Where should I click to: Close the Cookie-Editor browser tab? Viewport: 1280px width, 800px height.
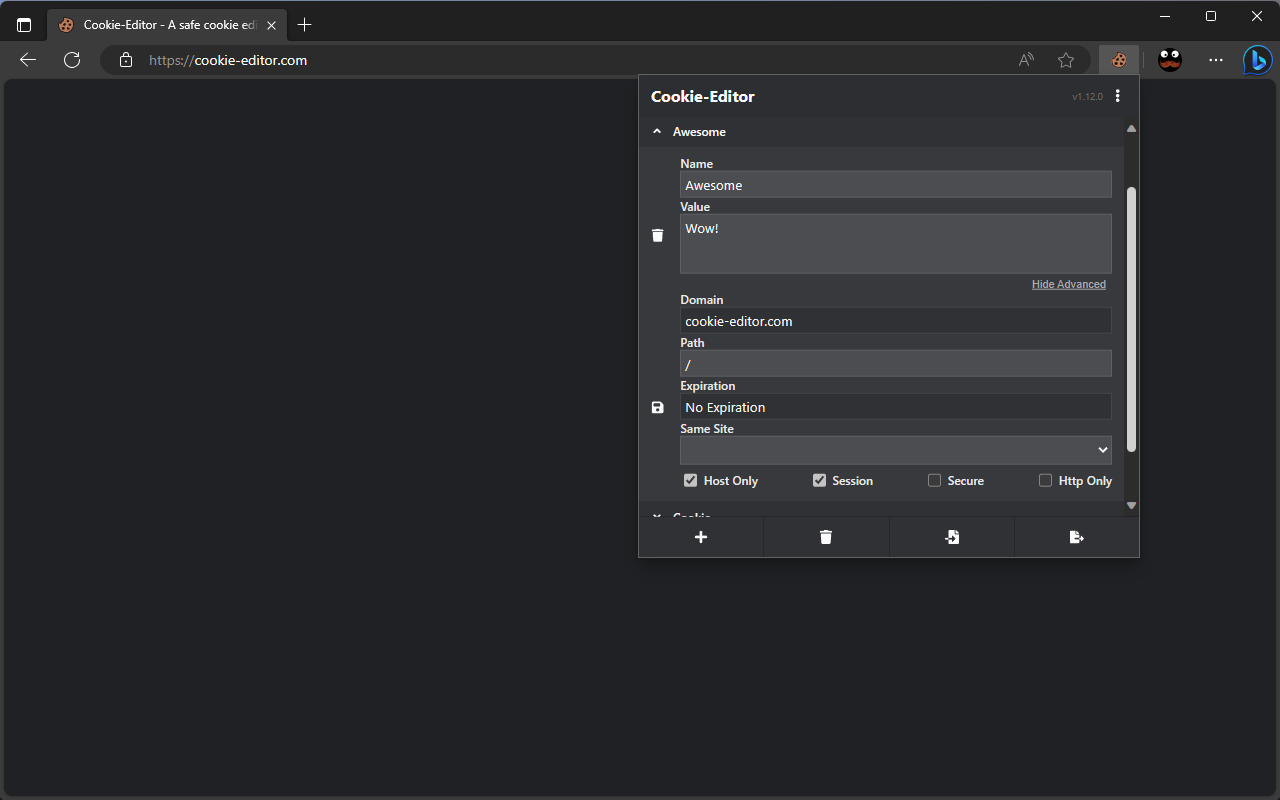(271, 25)
